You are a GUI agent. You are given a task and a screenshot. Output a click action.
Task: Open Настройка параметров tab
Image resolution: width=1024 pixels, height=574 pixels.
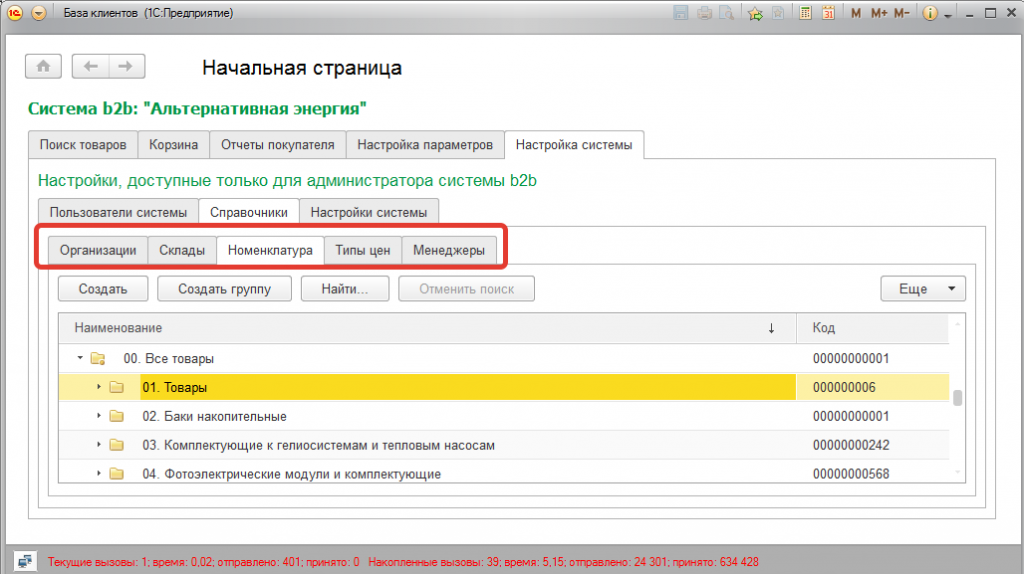coord(425,145)
